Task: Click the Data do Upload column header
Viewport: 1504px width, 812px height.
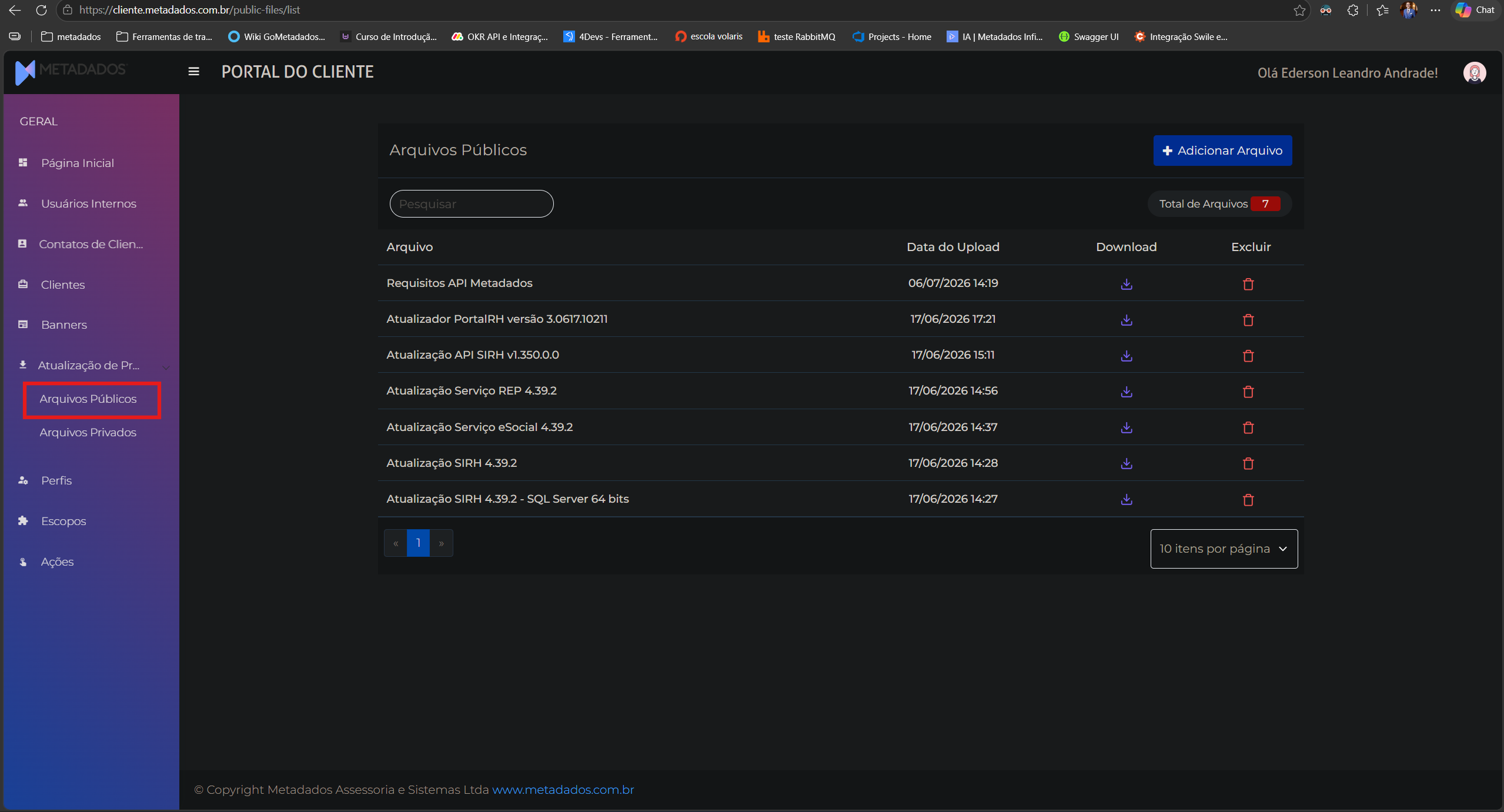Action: (952, 247)
